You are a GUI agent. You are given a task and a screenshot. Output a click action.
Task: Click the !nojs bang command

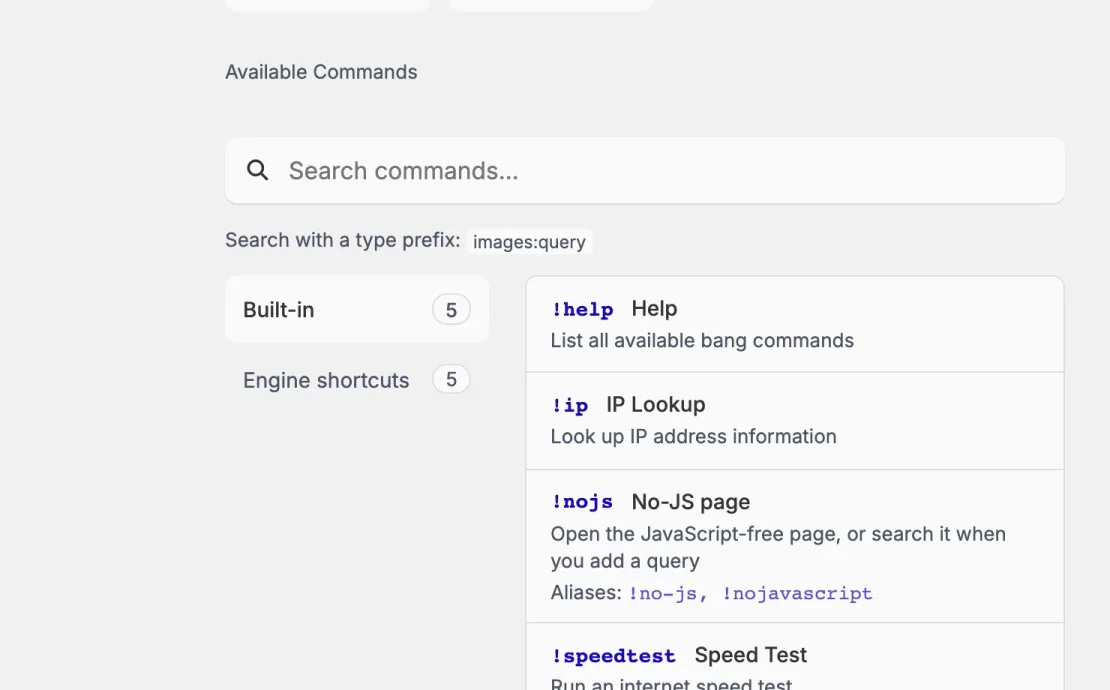click(583, 502)
